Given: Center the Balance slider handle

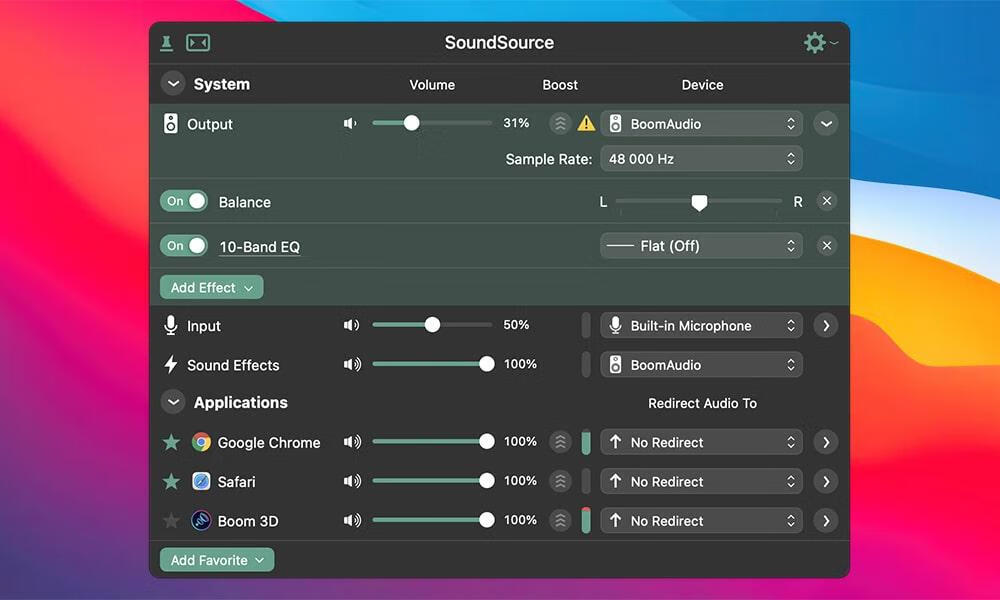Looking at the screenshot, I should (x=700, y=201).
